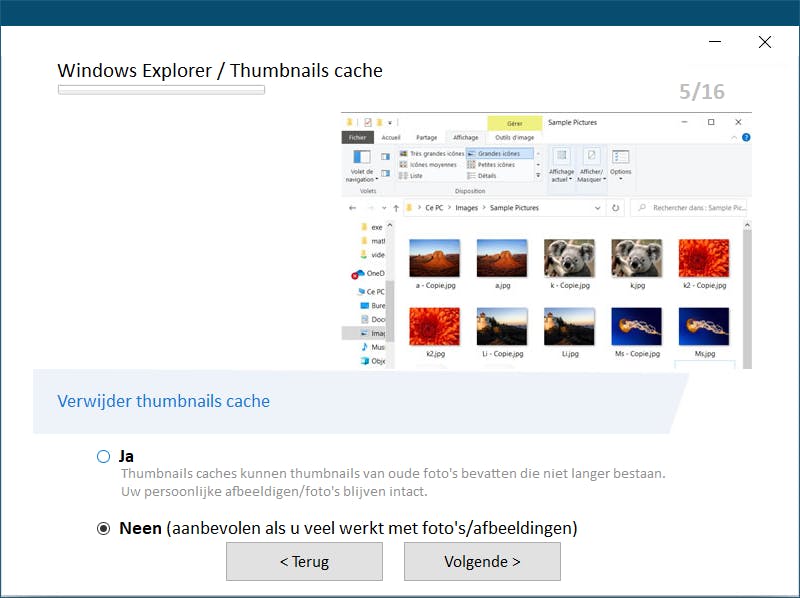
Task: Open Outils d'image tab in Explorer preview
Action: [x=514, y=137]
